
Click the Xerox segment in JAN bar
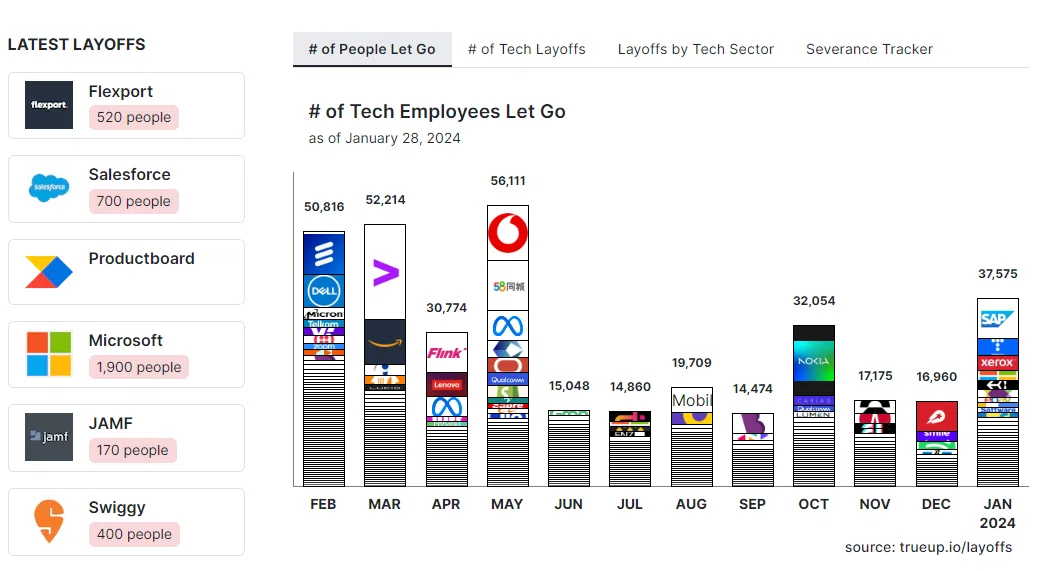tap(997, 363)
